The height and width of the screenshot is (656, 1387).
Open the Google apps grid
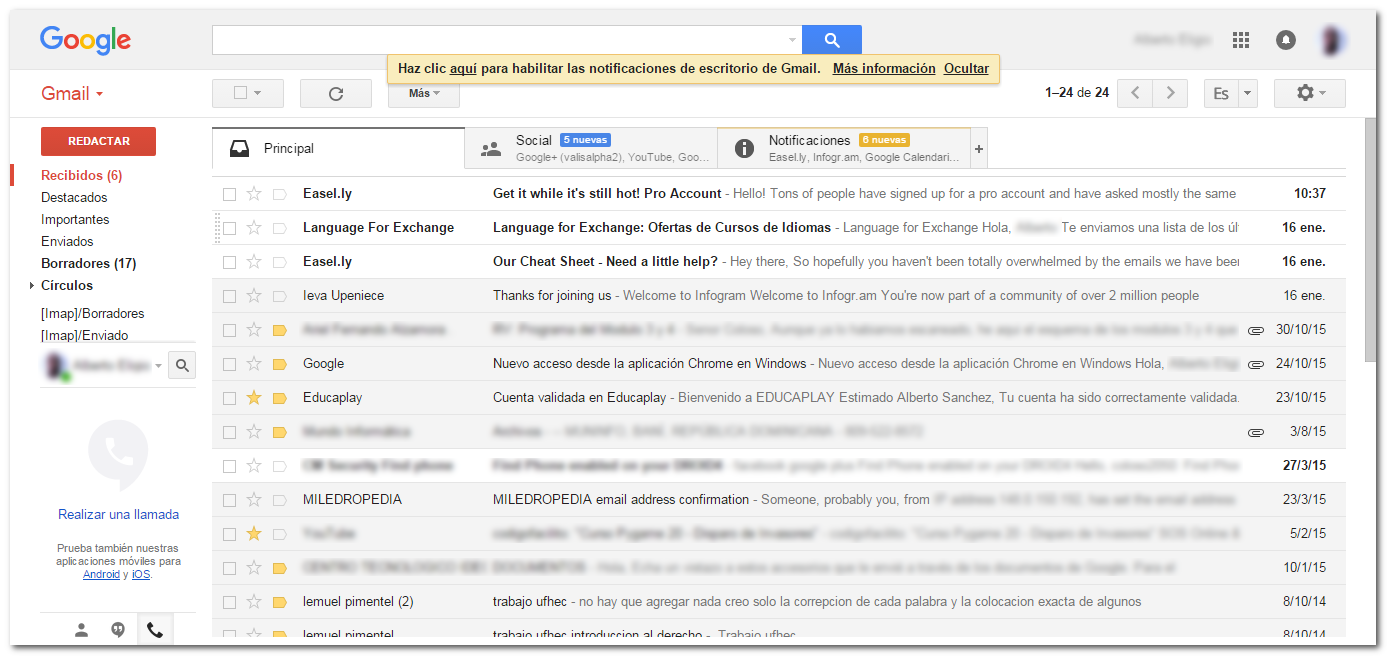pos(1241,40)
